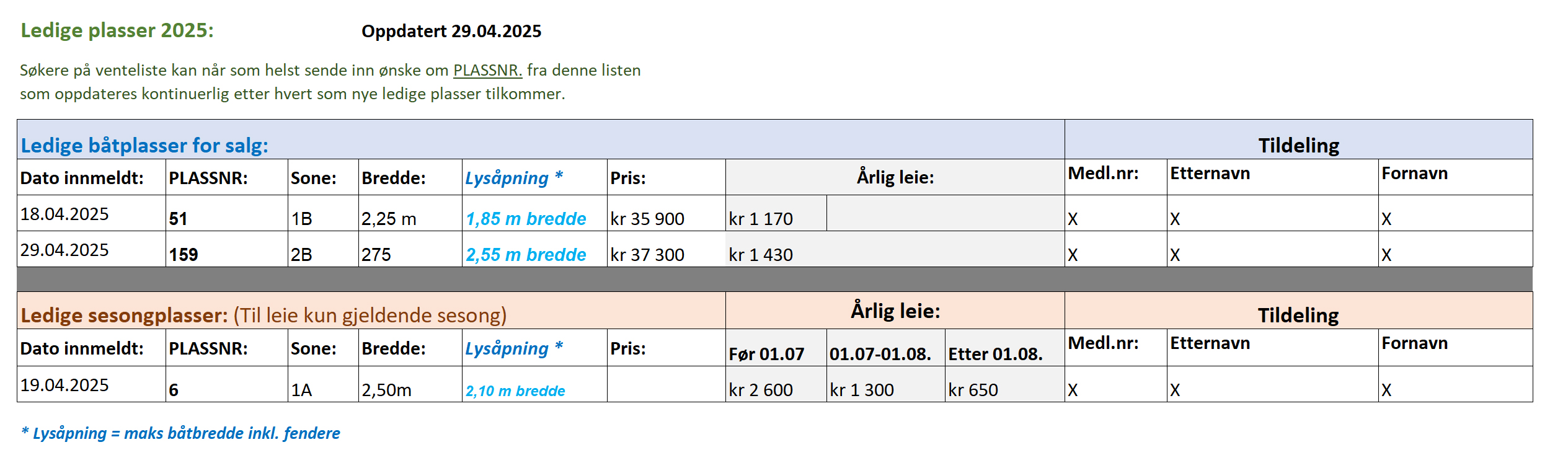Click the '1,85 m bredde' lysåpning cell
The image size is (1568, 468).
[x=534, y=213]
